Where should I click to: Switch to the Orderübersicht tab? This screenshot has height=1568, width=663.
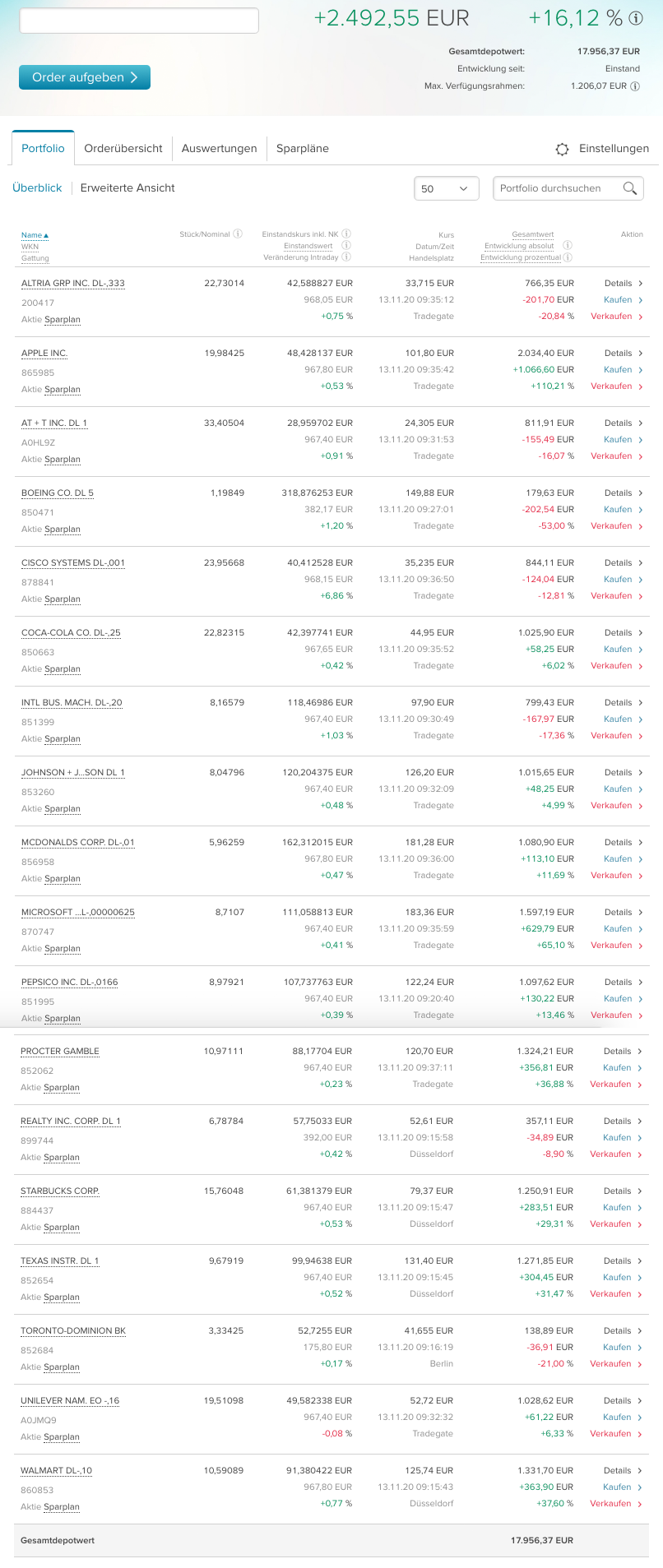pos(123,149)
